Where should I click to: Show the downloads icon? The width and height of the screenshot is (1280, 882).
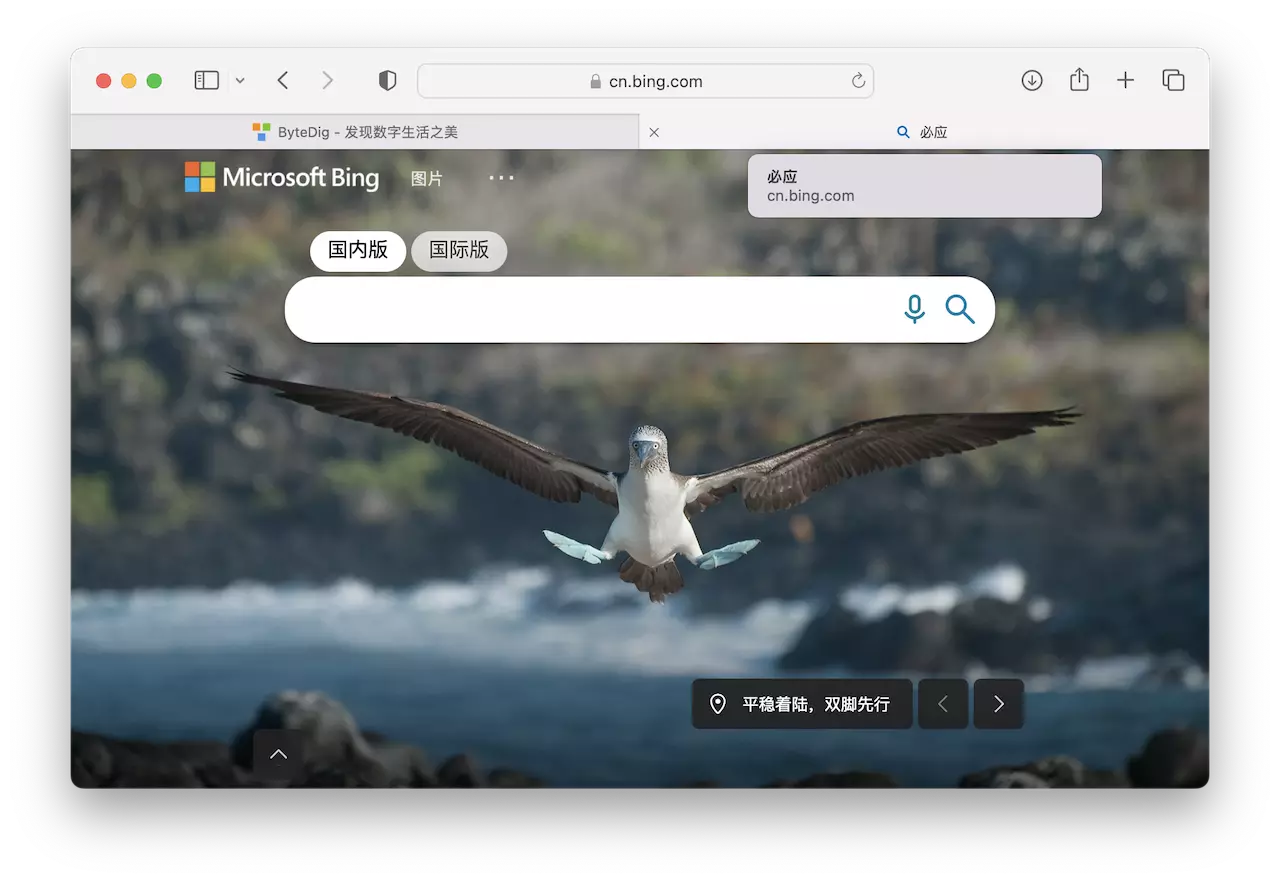(x=1032, y=81)
